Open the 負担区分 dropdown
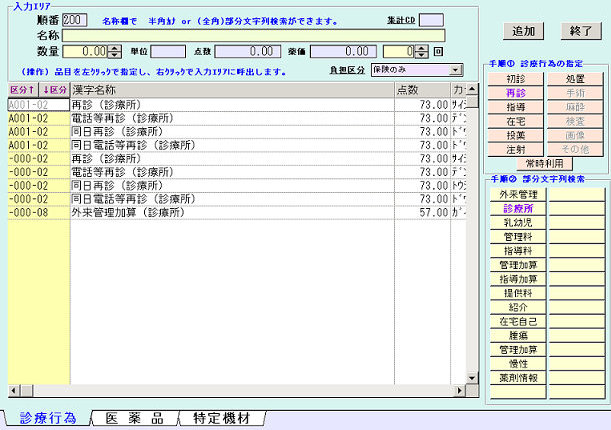The width and height of the screenshot is (611, 430). point(457,70)
